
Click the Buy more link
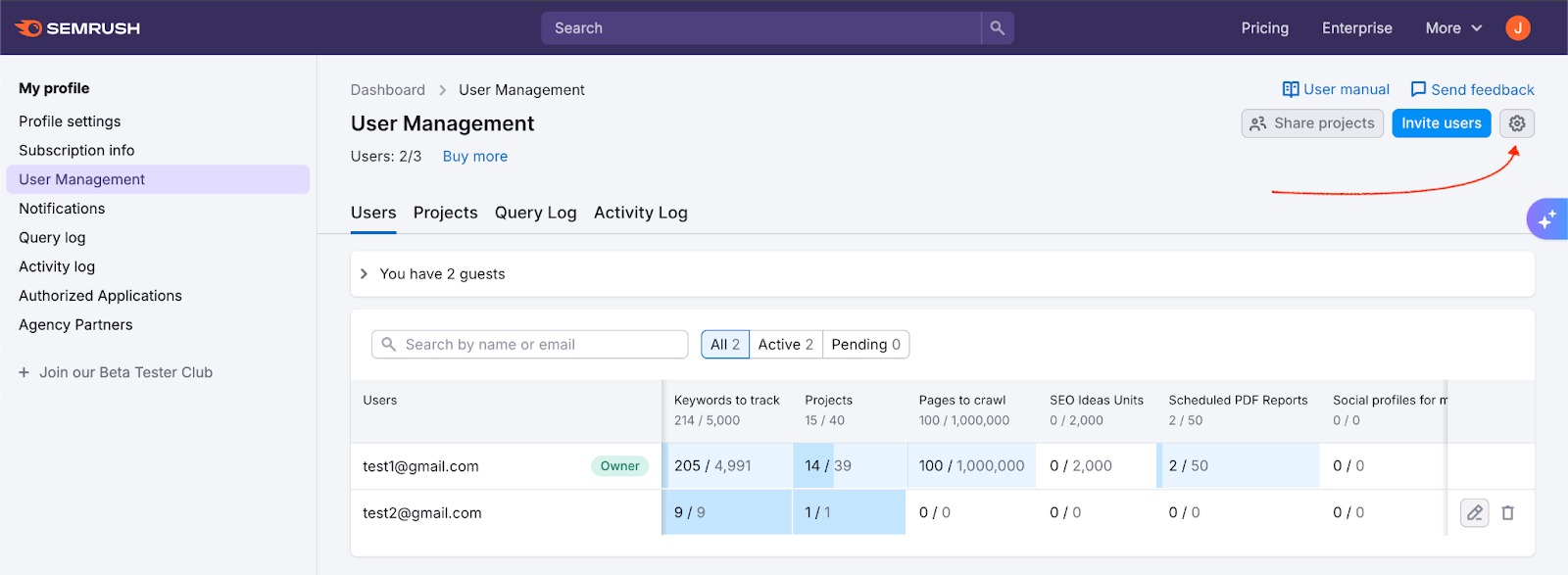[x=474, y=157]
